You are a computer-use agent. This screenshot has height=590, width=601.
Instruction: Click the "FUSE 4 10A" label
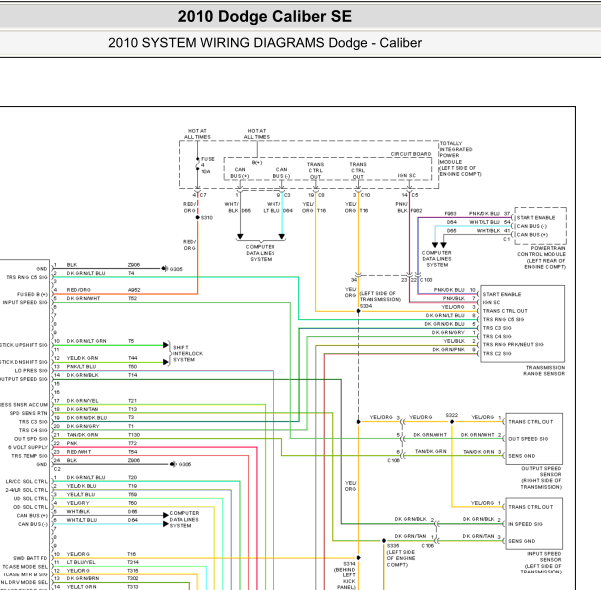(x=208, y=165)
